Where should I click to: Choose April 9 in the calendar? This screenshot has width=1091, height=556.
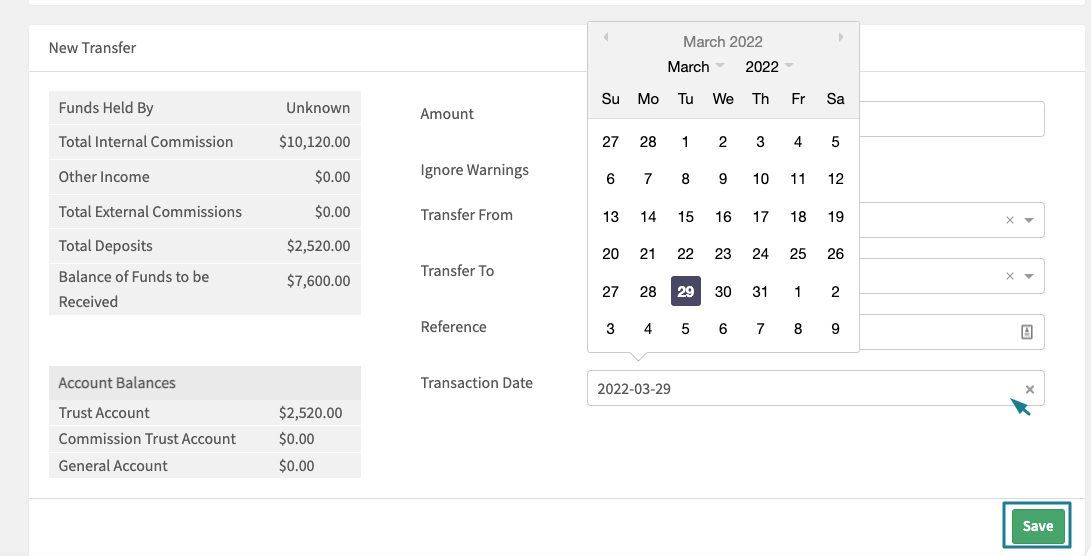pos(836,329)
